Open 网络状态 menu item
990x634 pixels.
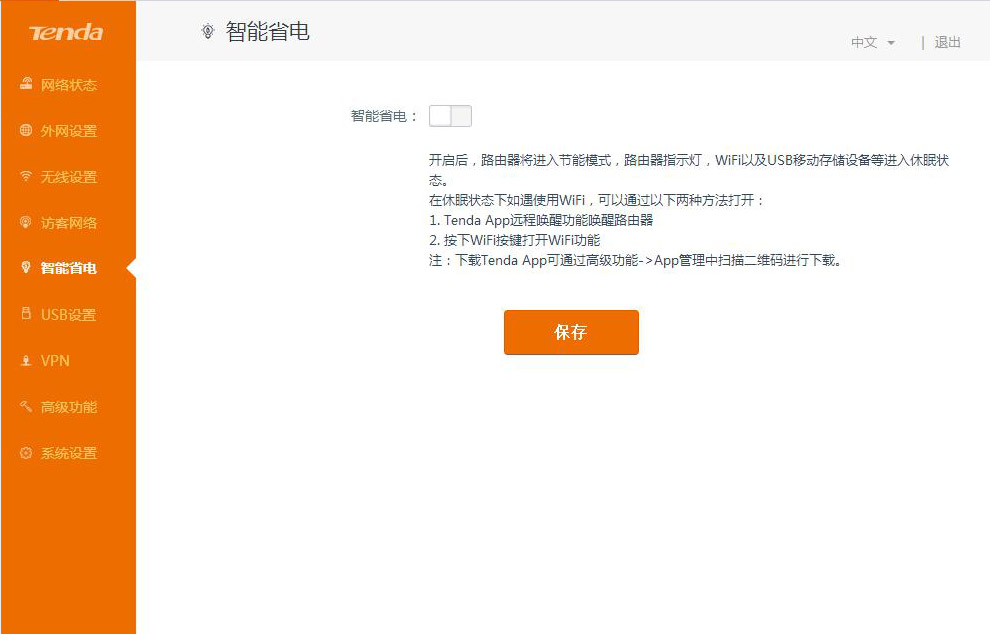[68, 84]
